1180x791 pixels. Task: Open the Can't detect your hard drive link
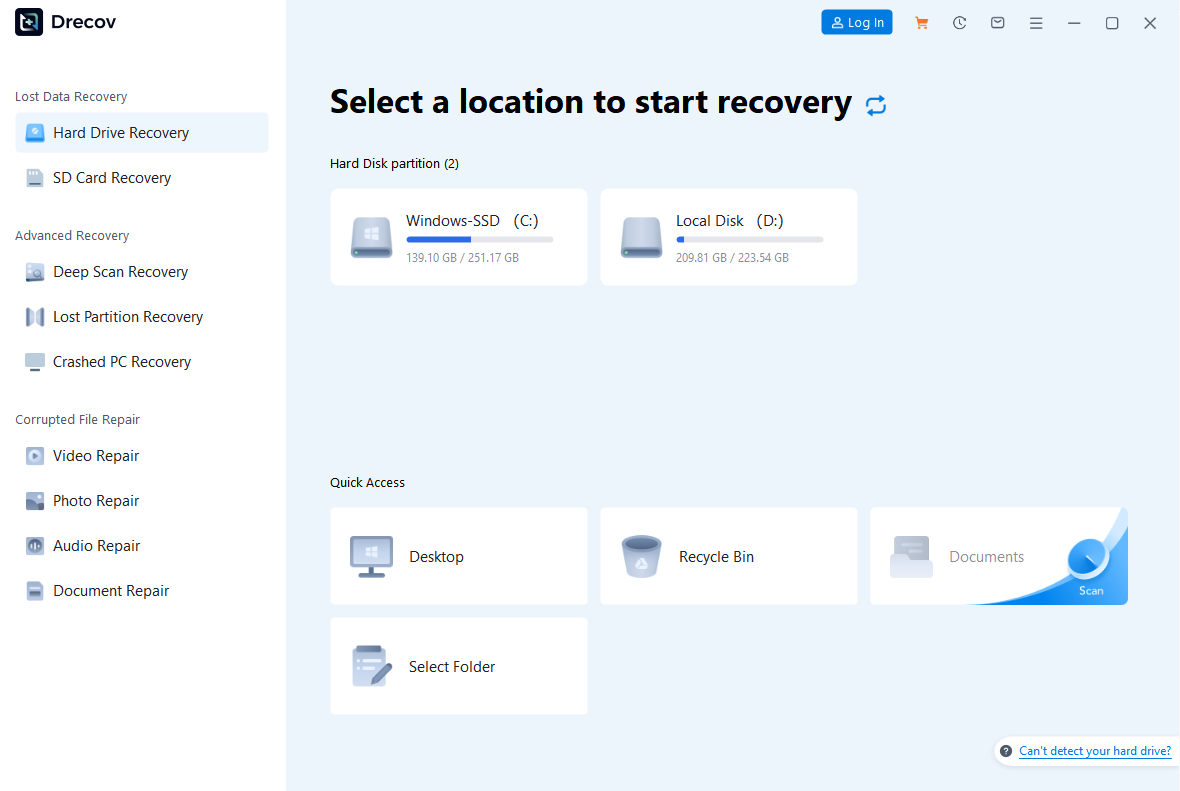pyautogui.click(x=1094, y=751)
